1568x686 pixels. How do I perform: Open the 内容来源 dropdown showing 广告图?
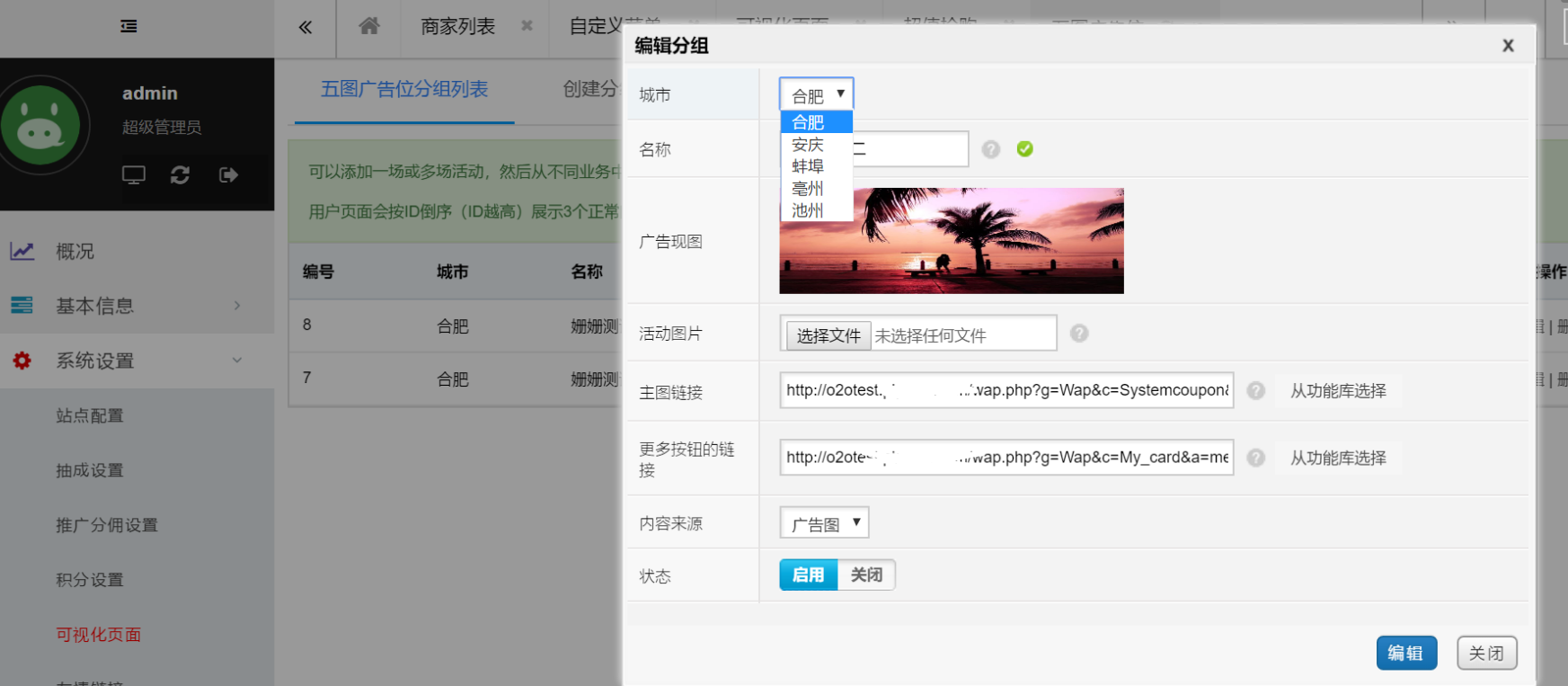point(824,522)
